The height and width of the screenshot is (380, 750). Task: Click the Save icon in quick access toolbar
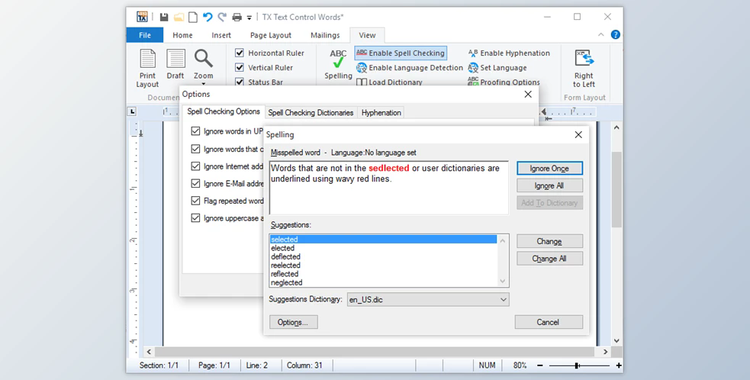164,17
